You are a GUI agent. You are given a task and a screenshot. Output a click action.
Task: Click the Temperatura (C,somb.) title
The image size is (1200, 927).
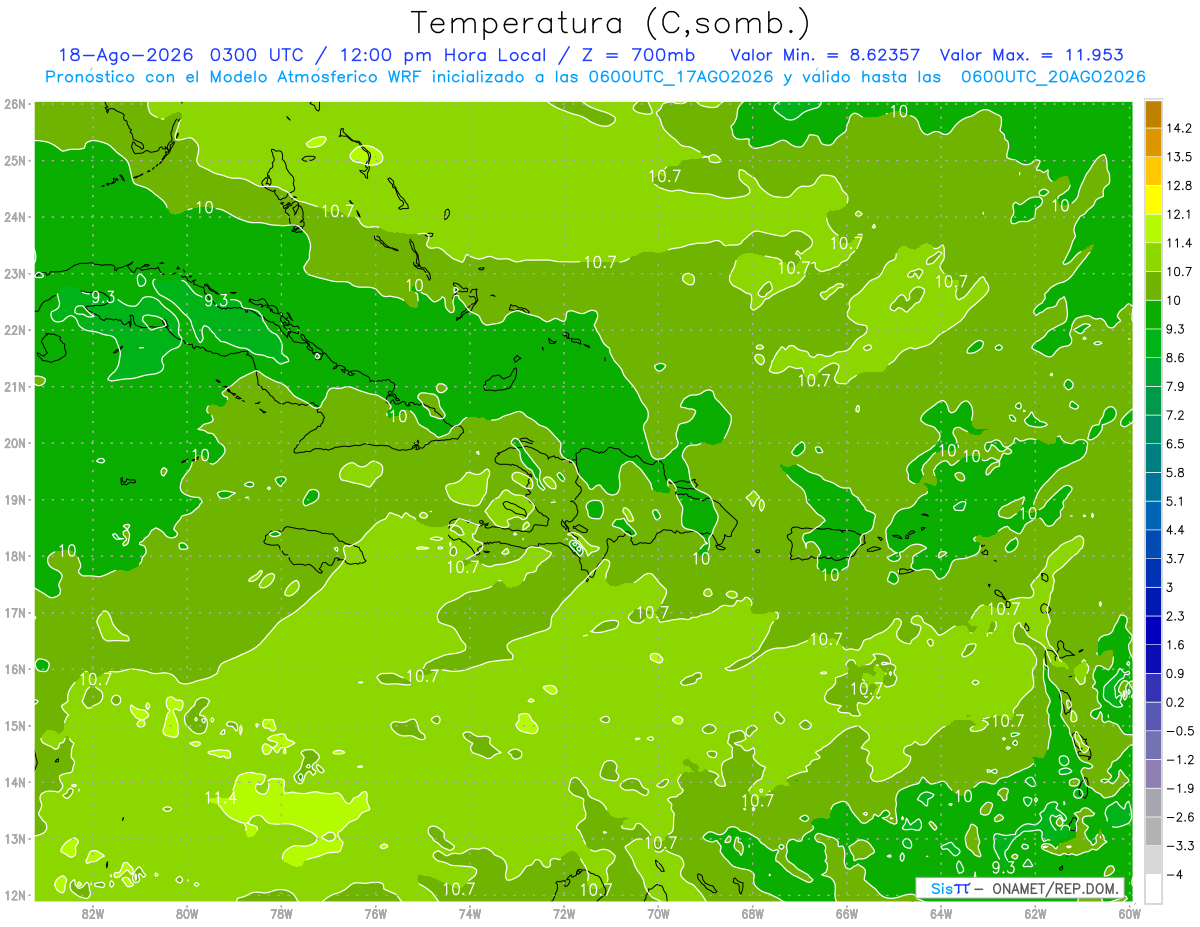click(x=610, y=23)
